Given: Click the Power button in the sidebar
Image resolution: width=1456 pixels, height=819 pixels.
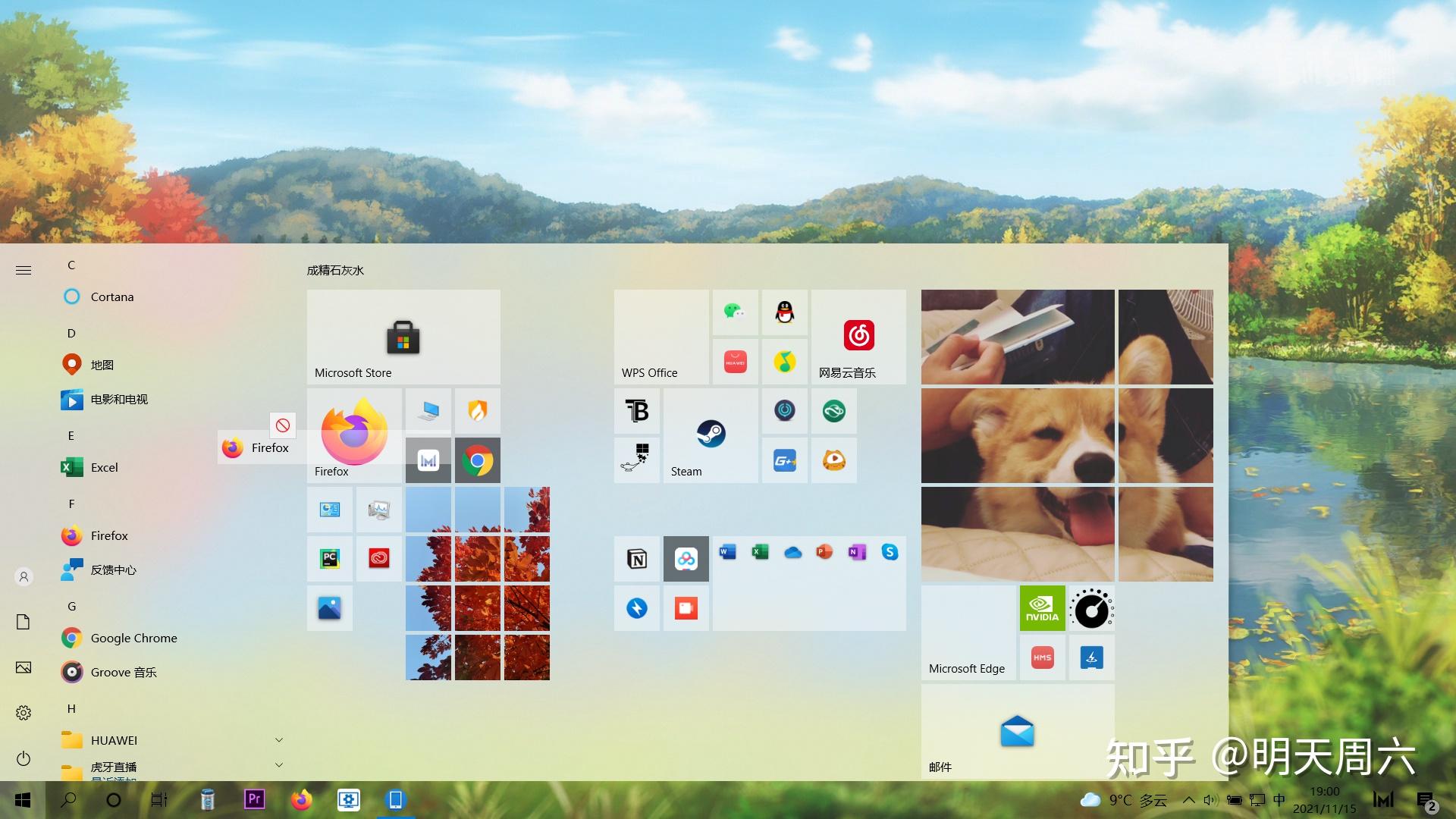Looking at the screenshot, I should click(24, 758).
